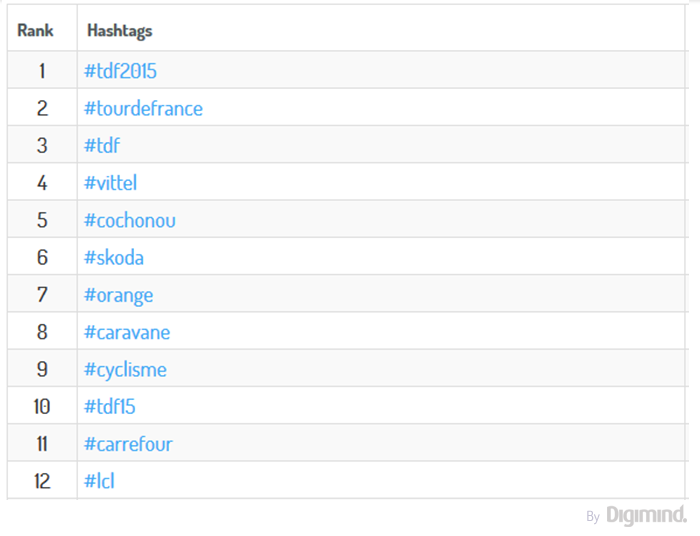Select the #tdf hashtag link
Image resolution: width=700 pixels, height=536 pixels.
tap(102, 145)
